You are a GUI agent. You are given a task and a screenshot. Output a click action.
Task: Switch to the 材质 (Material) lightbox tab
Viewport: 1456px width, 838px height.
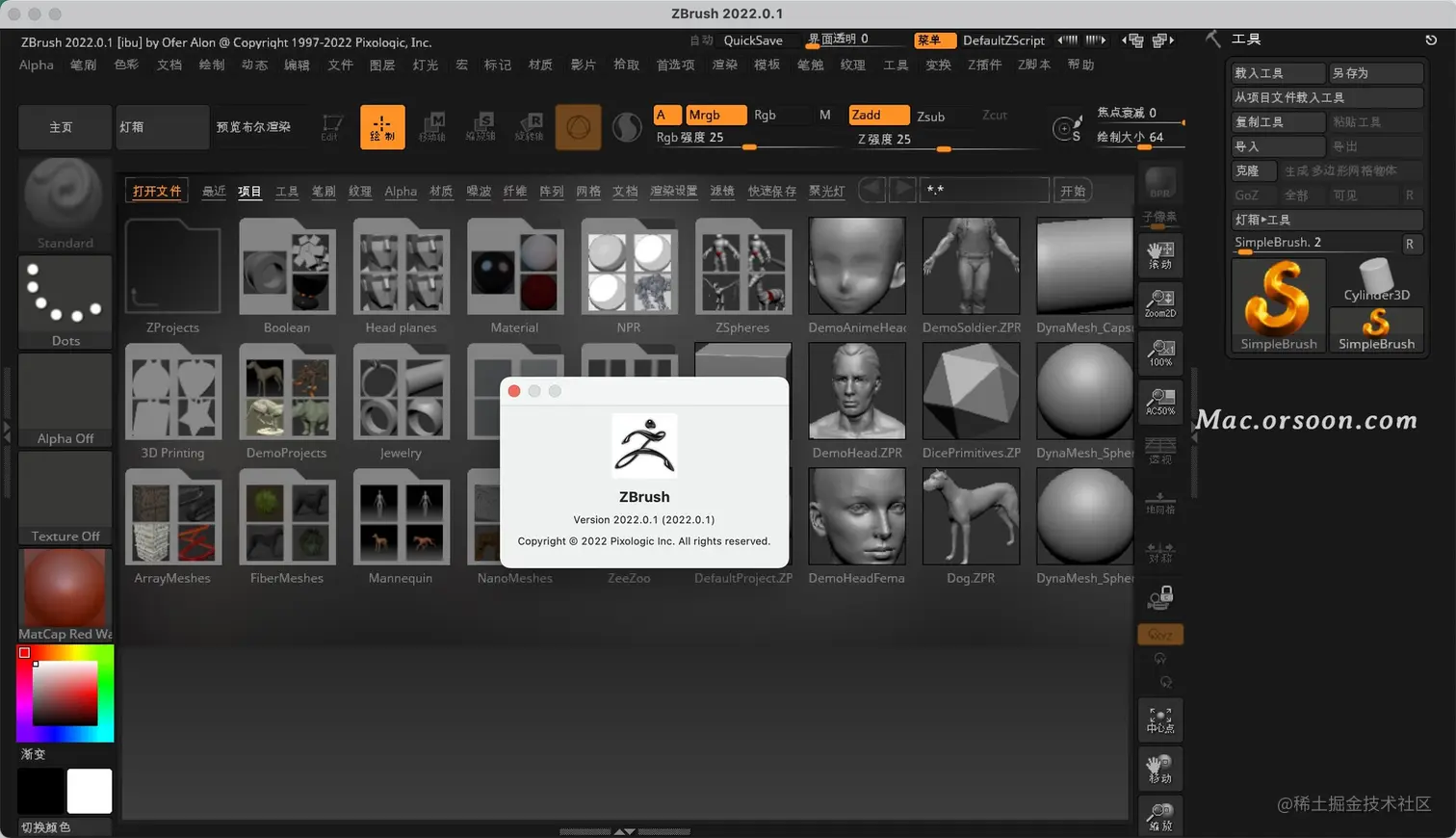tap(441, 191)
